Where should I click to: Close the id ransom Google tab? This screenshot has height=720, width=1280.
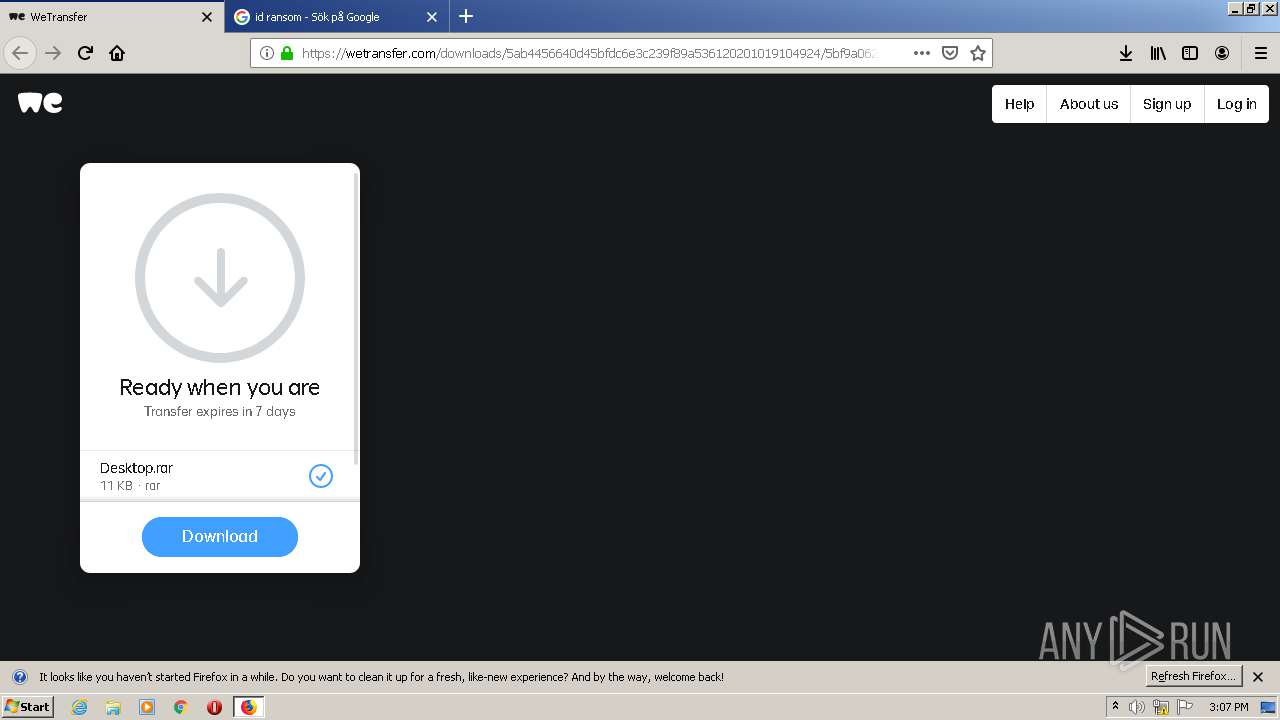click(x=432, y=17)
